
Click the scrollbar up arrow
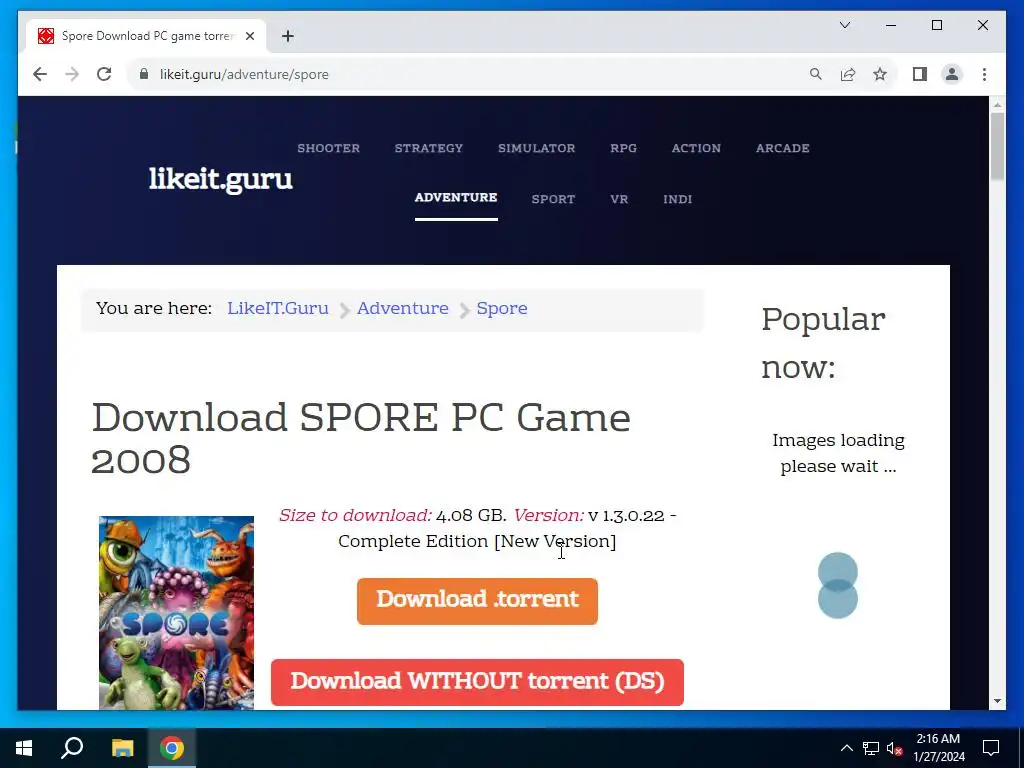997,104
